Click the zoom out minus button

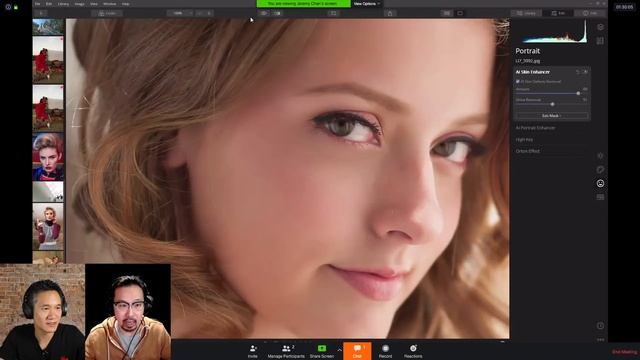200,13
